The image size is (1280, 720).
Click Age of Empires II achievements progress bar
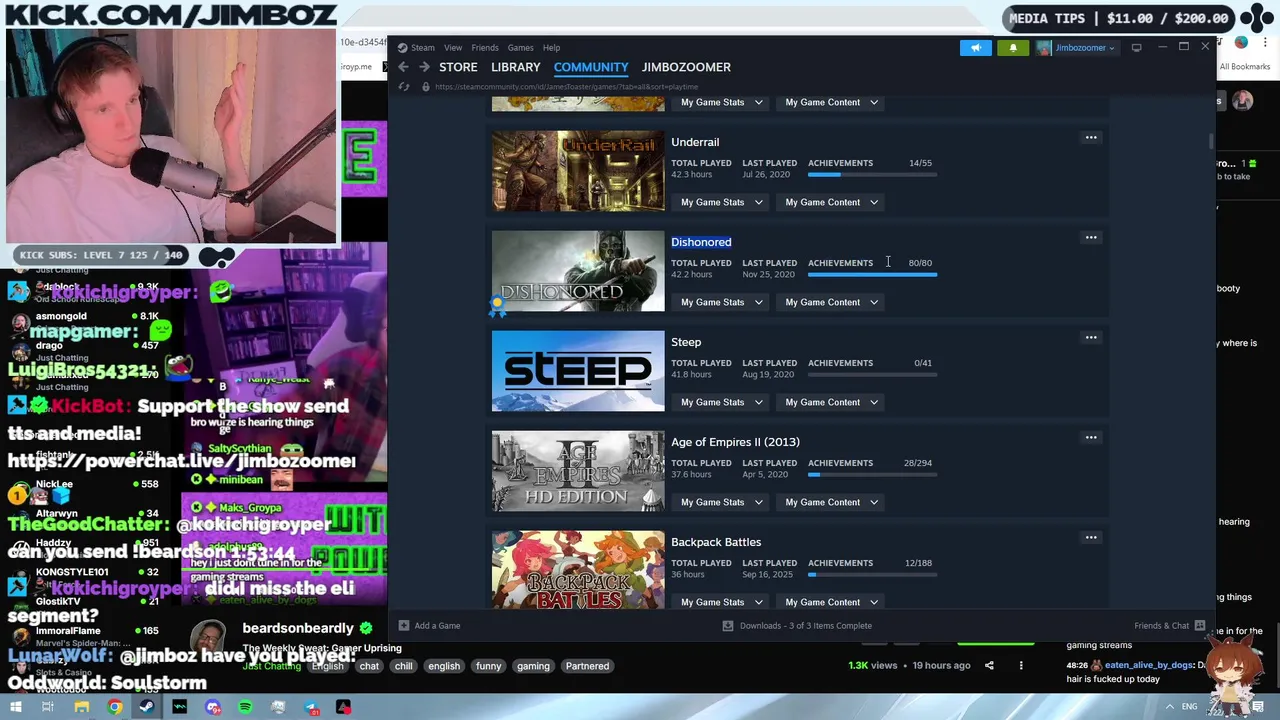[872, 474]
